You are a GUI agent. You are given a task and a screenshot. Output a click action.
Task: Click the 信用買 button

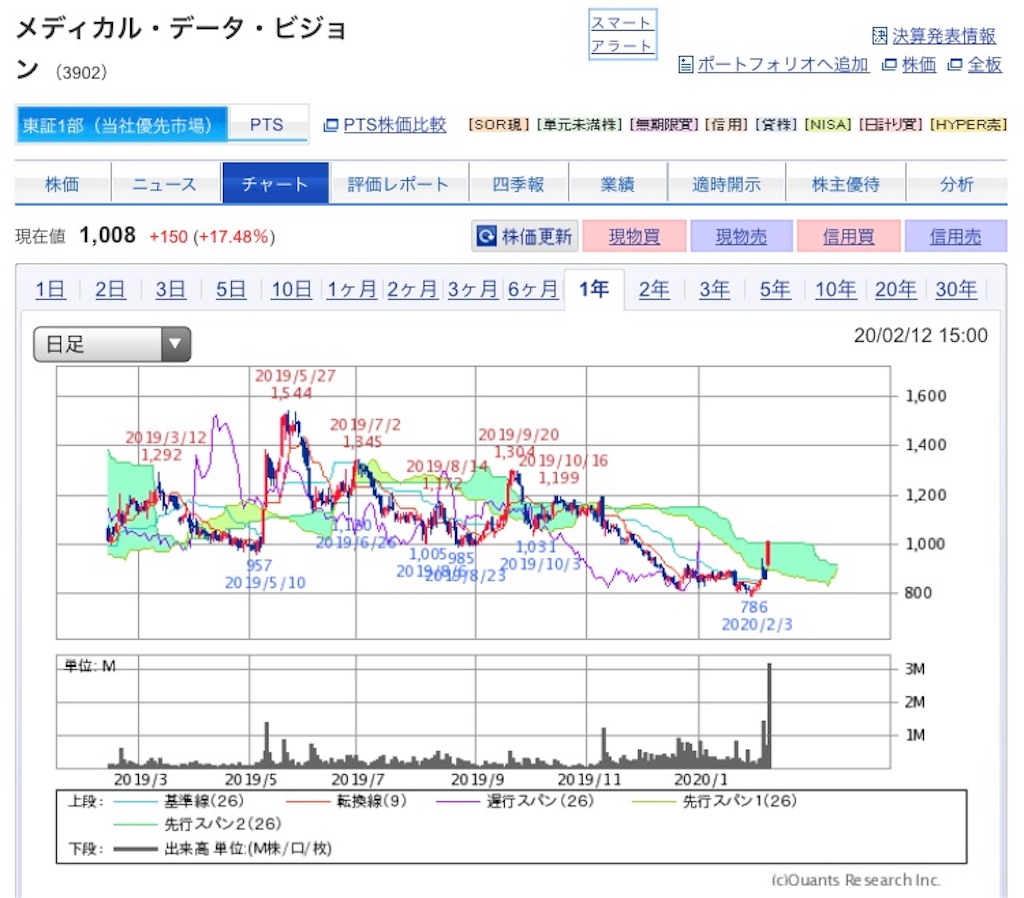click(x=848, y=236)
